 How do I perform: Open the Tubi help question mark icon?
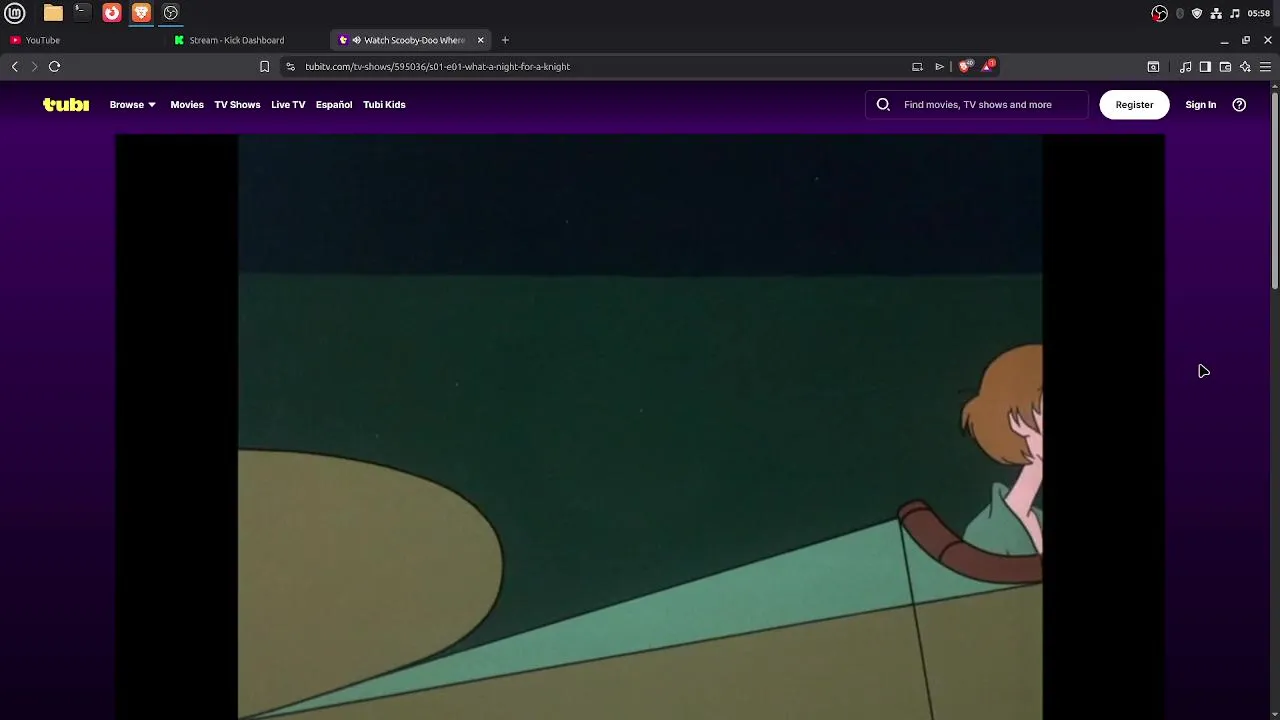coord(1239,104)
